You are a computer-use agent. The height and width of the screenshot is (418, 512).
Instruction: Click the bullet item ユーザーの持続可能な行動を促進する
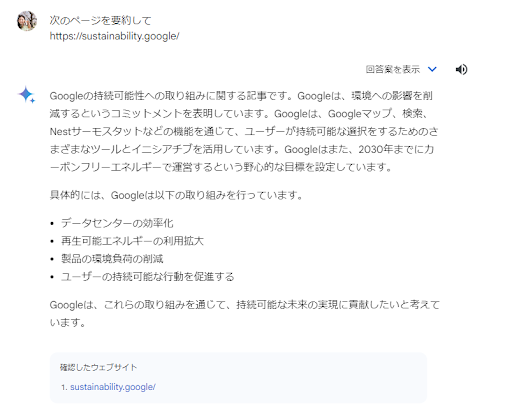click(148, 276)
